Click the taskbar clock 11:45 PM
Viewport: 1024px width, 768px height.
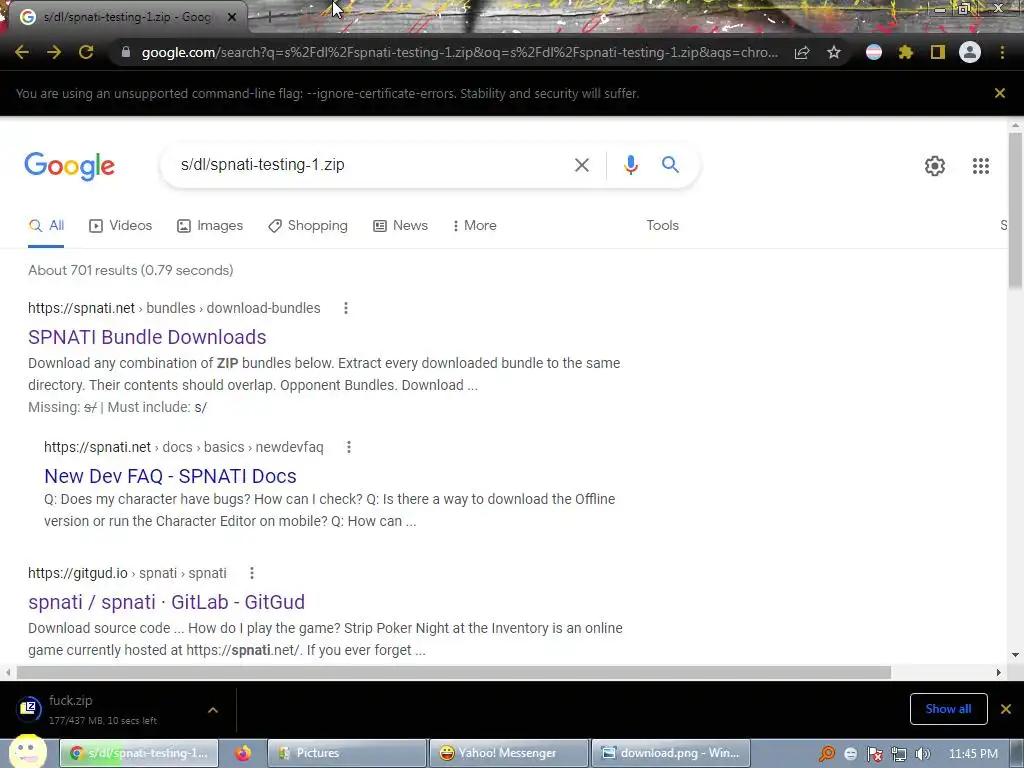pyautogui.click(x=973, y=754)
